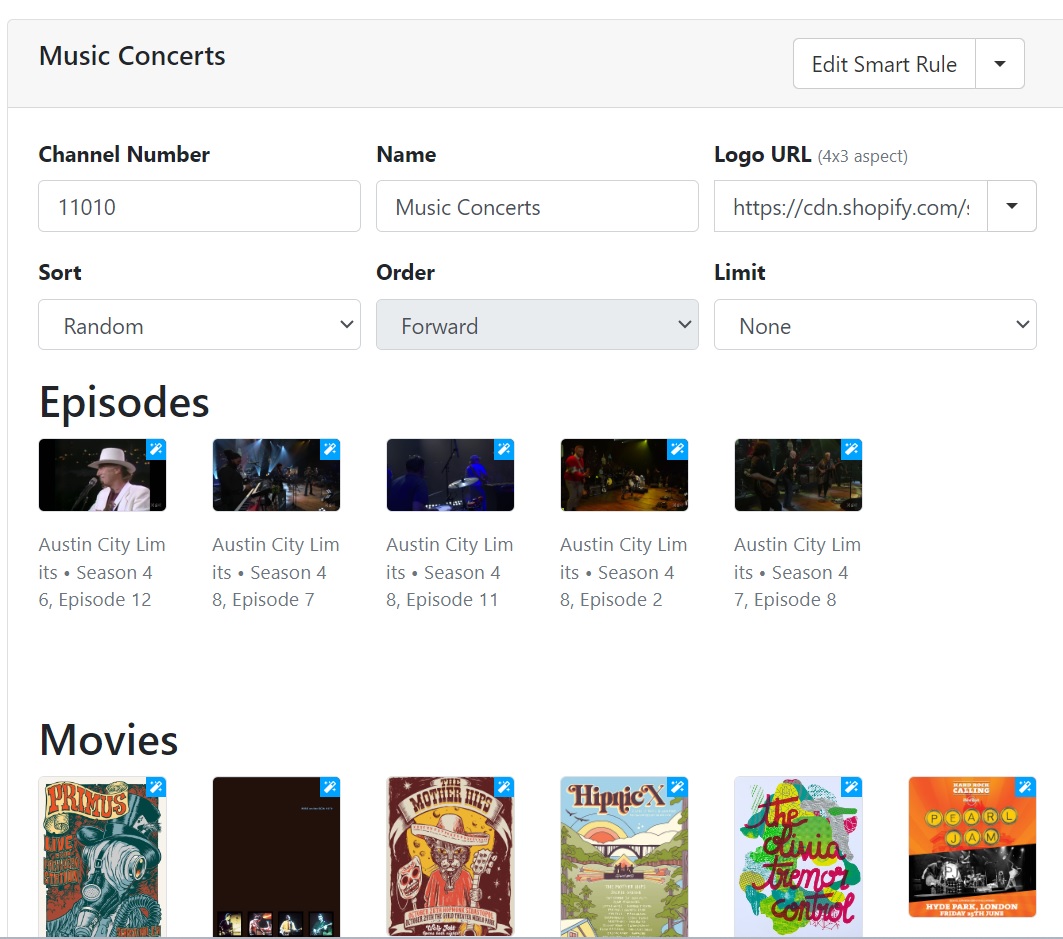The width and height of the screenshot is (1063, 939).
Task: Click wand badge on Season 48 Episode 7 thumbnail
Action: pyautogui.click(x=330, y=449)
